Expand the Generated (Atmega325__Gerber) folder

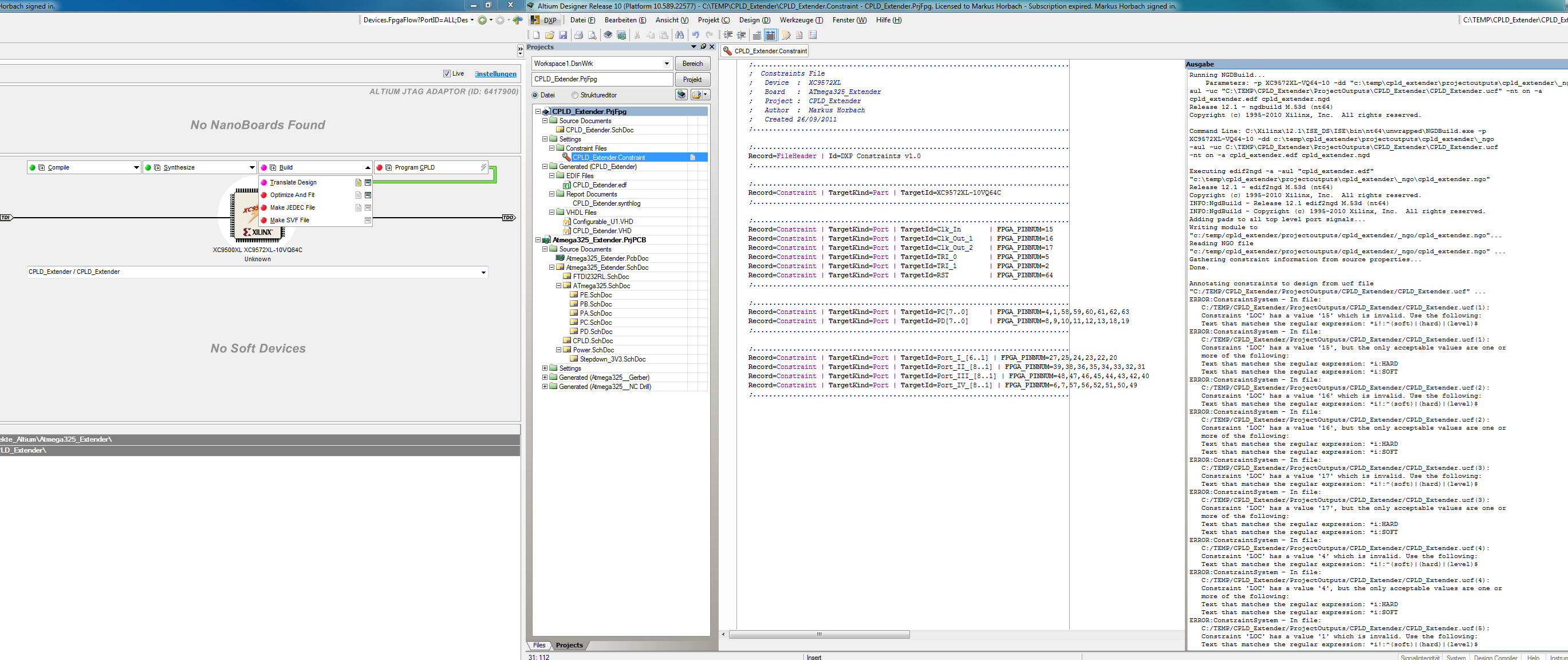[545, 378]
